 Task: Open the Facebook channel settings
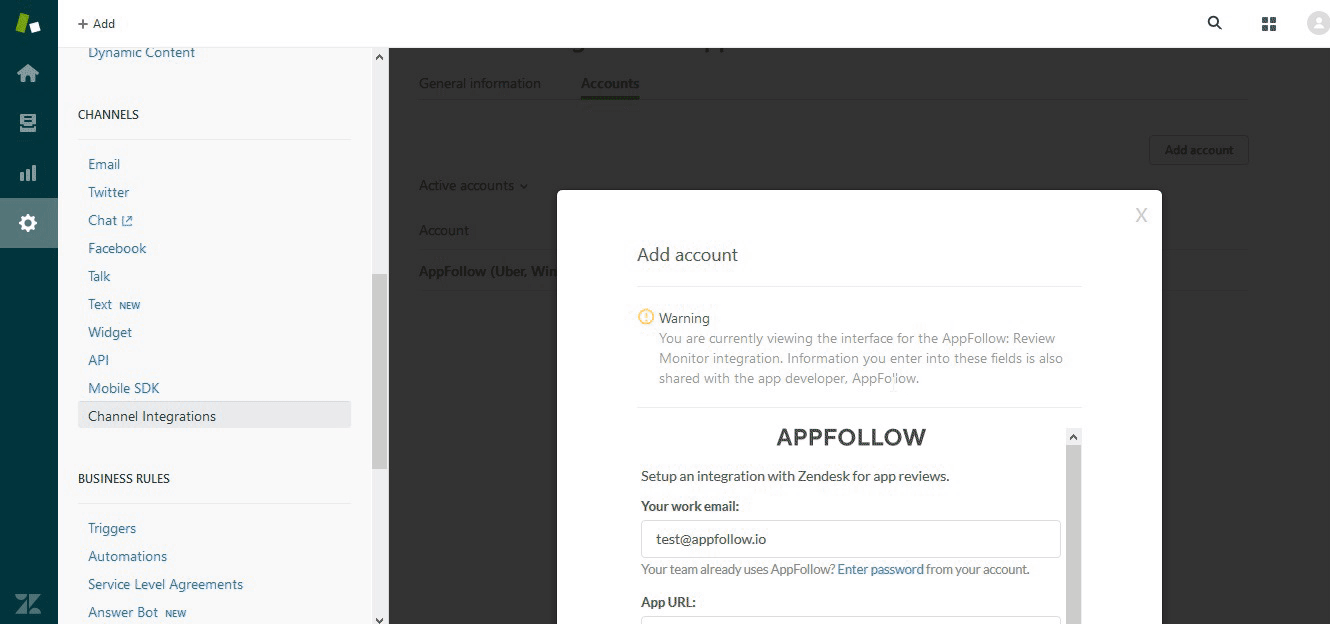click(x=117, y=248)
